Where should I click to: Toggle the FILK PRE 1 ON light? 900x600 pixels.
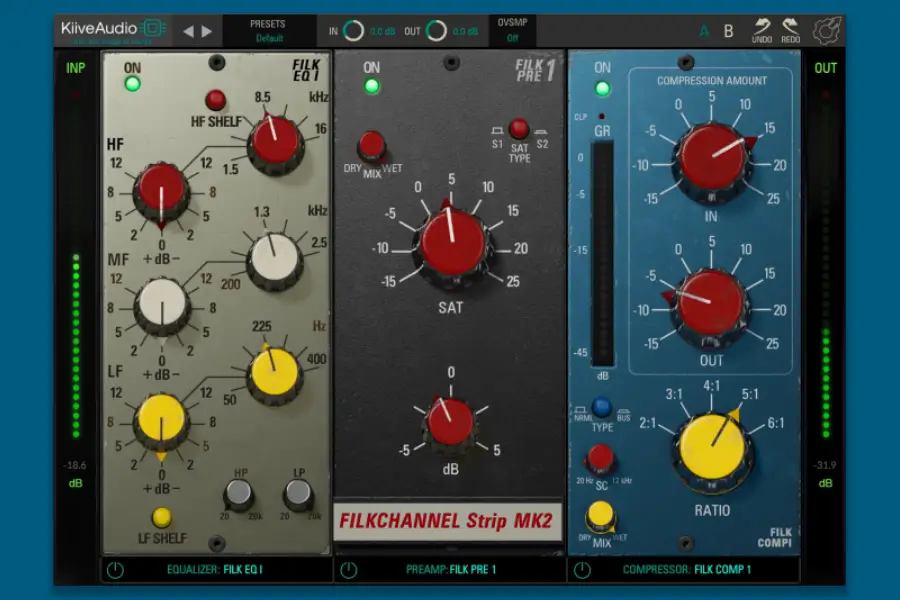[x=372, y=87]
